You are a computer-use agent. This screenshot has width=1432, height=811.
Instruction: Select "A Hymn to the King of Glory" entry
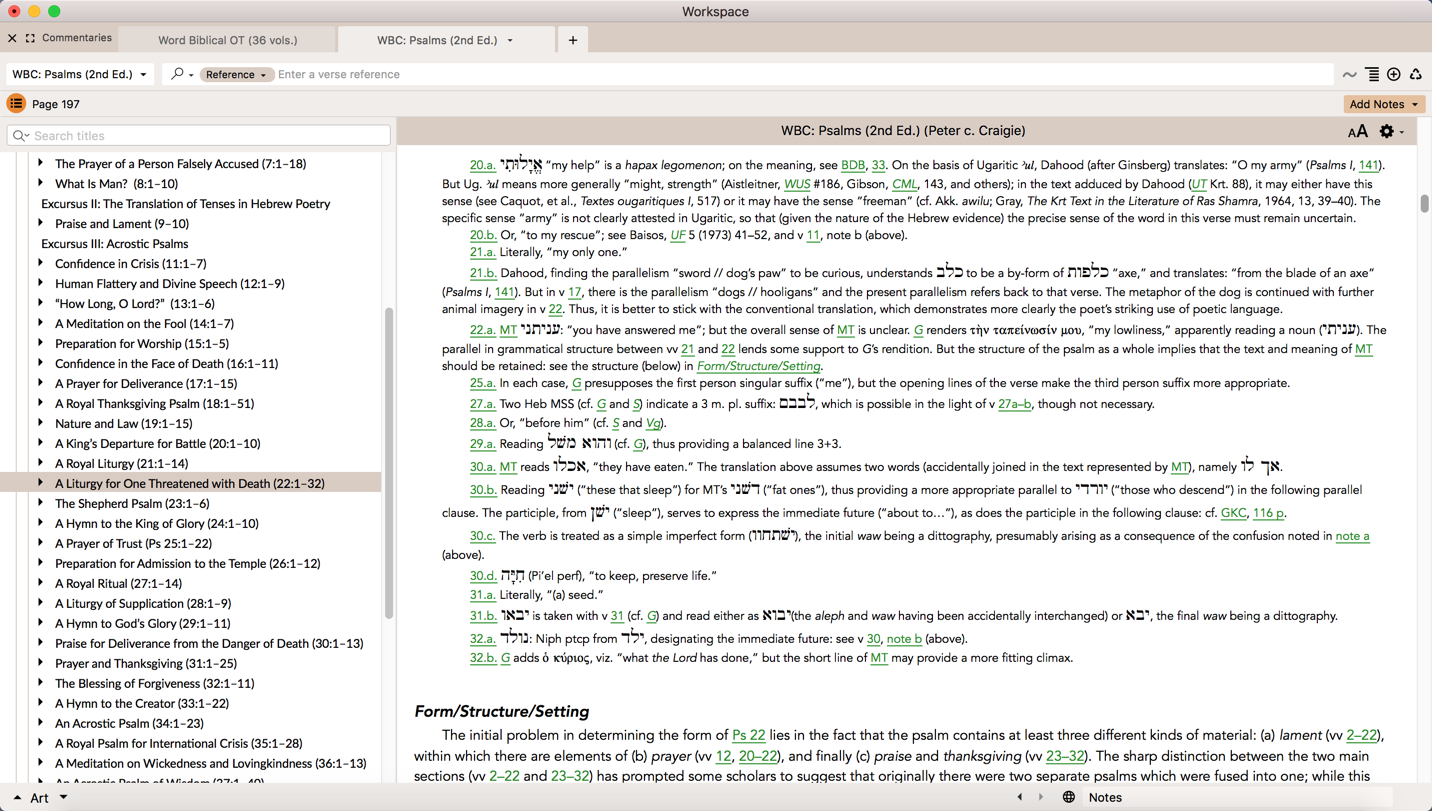click(157, 523)
